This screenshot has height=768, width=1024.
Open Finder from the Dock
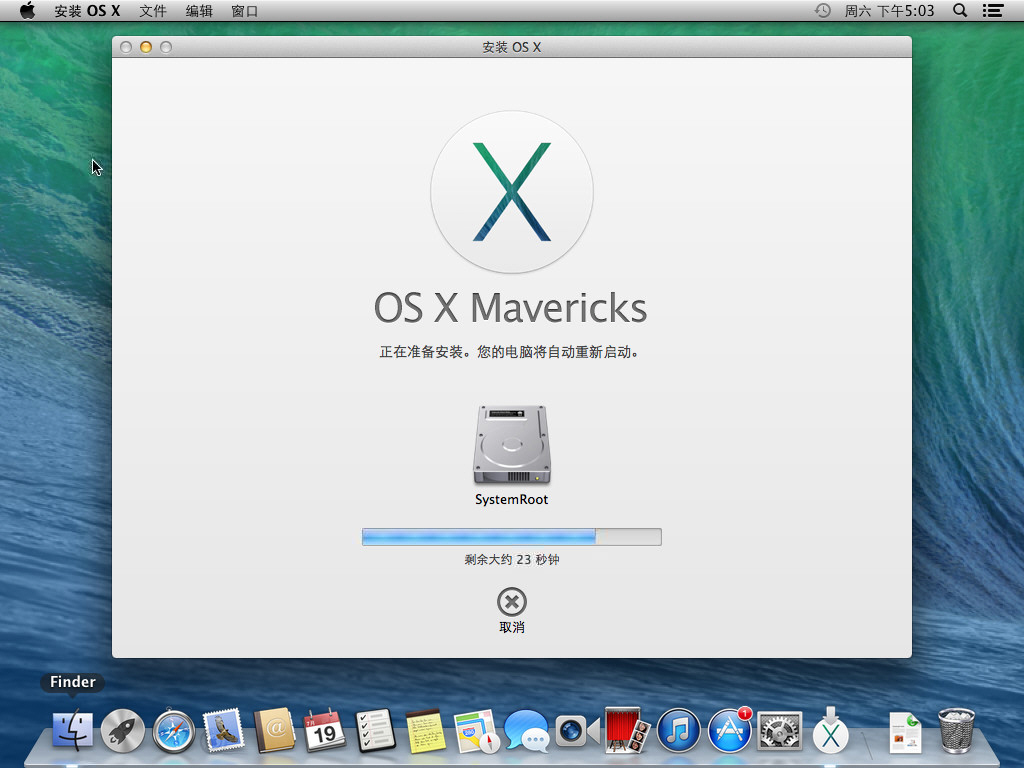[72, 730]
